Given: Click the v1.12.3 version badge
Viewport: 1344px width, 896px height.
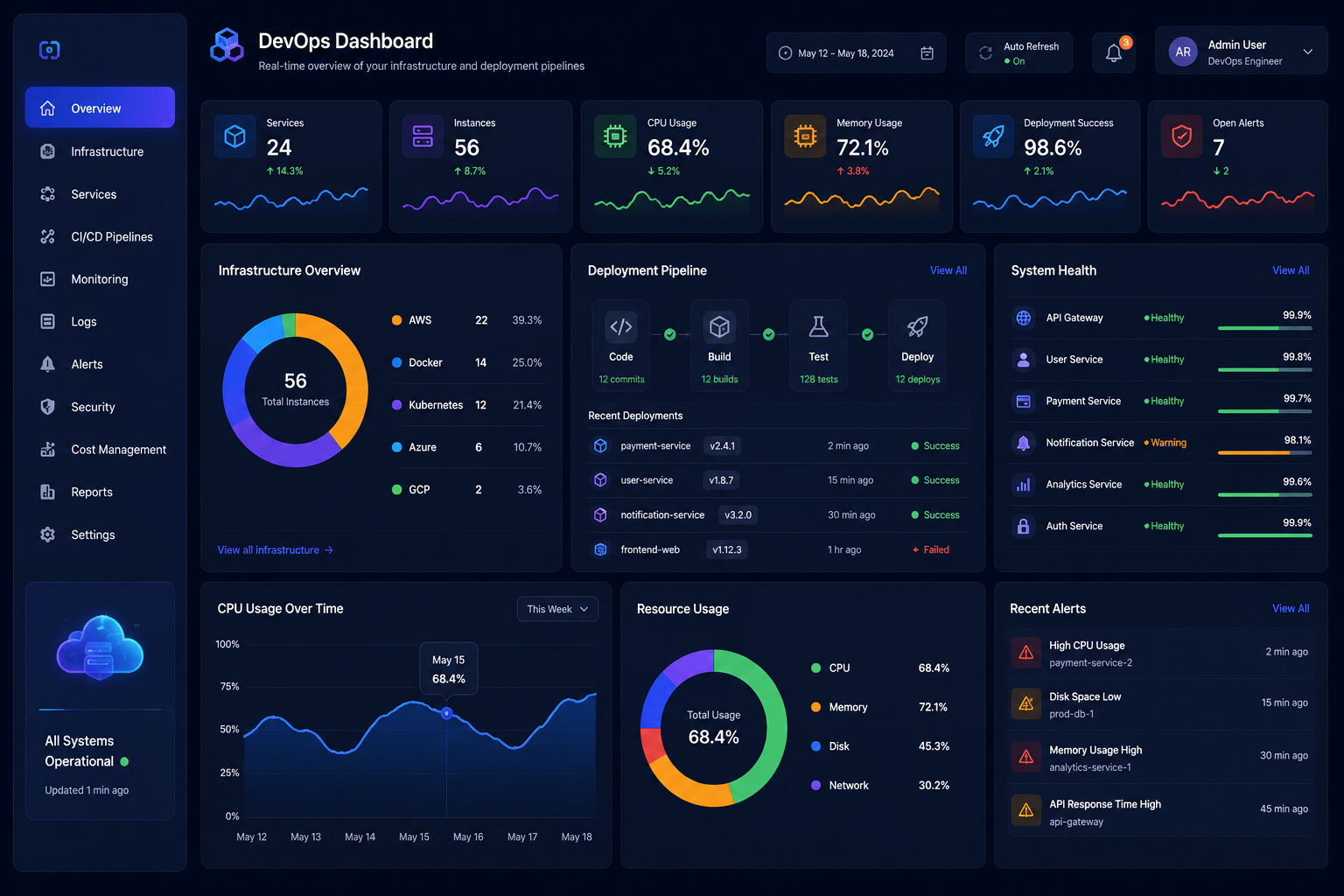Looking at the screenshot, I should pyautogui.click(x=727, y=549).
